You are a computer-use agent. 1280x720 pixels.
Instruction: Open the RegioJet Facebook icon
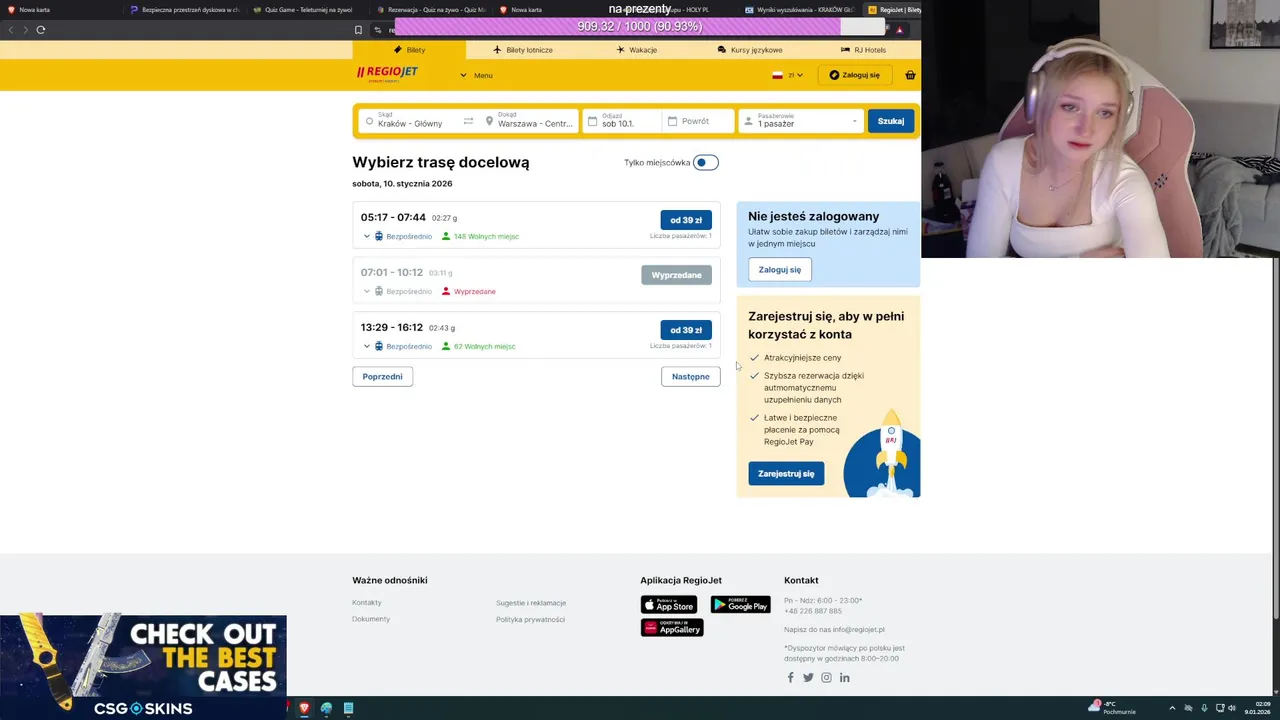[790, 678]
